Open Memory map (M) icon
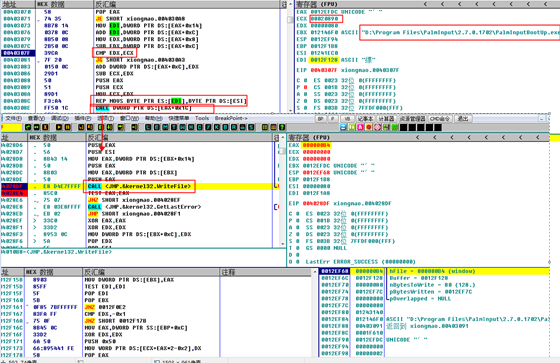This screenshot has height=363, width=560. point(165,127)
